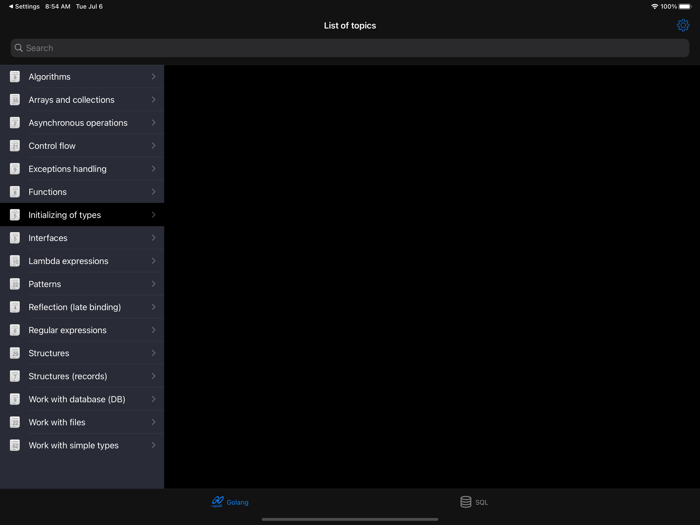700x525 pixels.
Task: Expand the Interfaces chevron
Action: (x=154, y=238)
